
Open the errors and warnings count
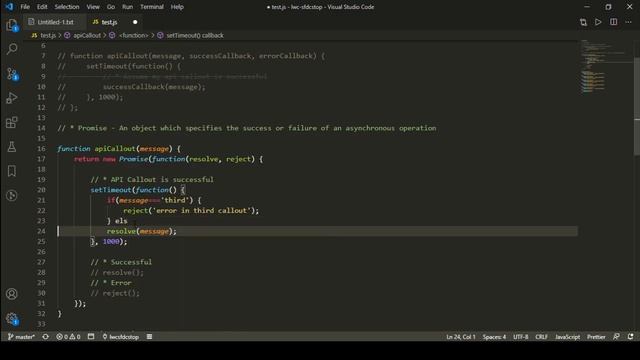[68, 337]
